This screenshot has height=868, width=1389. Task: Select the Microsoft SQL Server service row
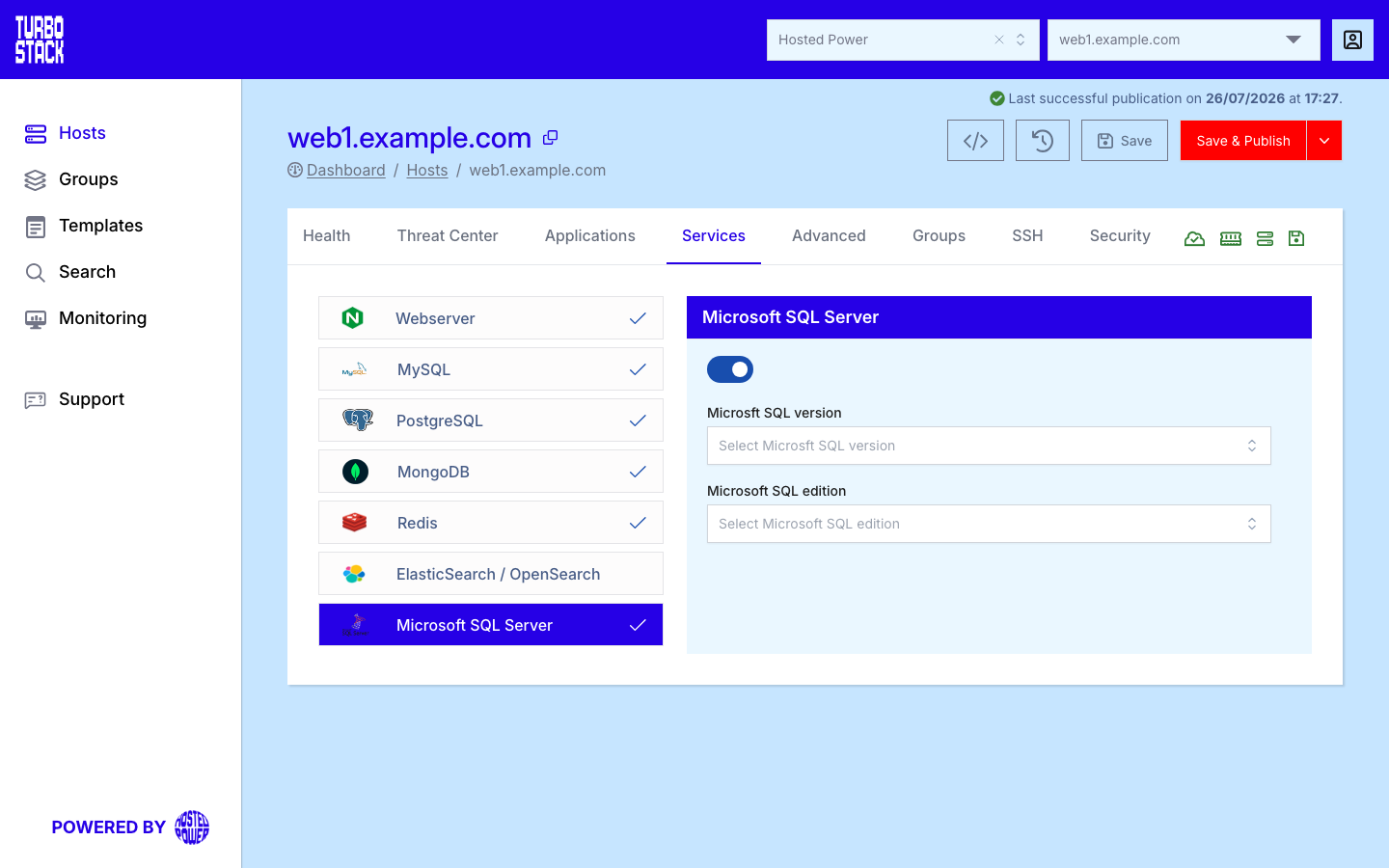pos(491,625)
